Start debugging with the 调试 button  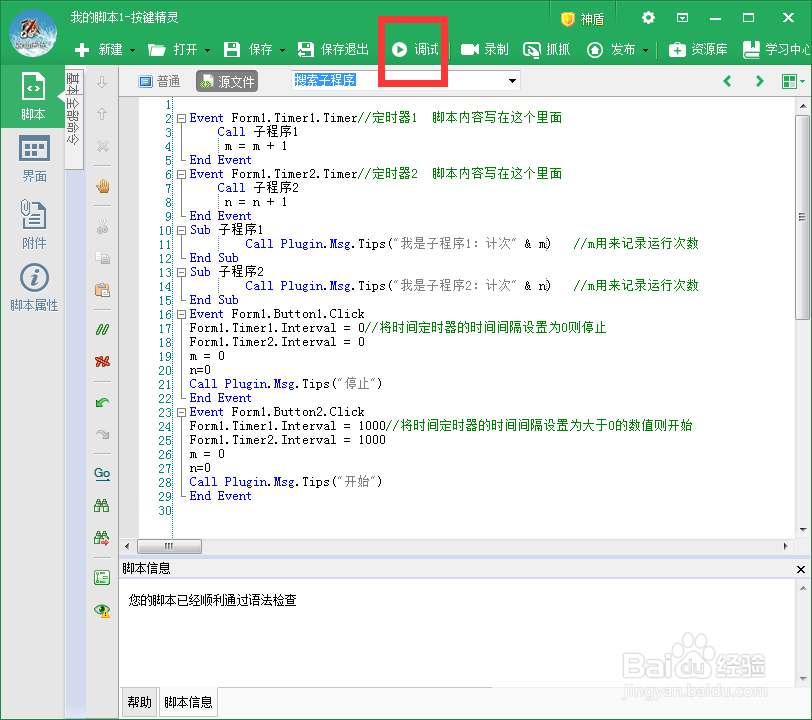pyautogui.click(x=415, y=50)
